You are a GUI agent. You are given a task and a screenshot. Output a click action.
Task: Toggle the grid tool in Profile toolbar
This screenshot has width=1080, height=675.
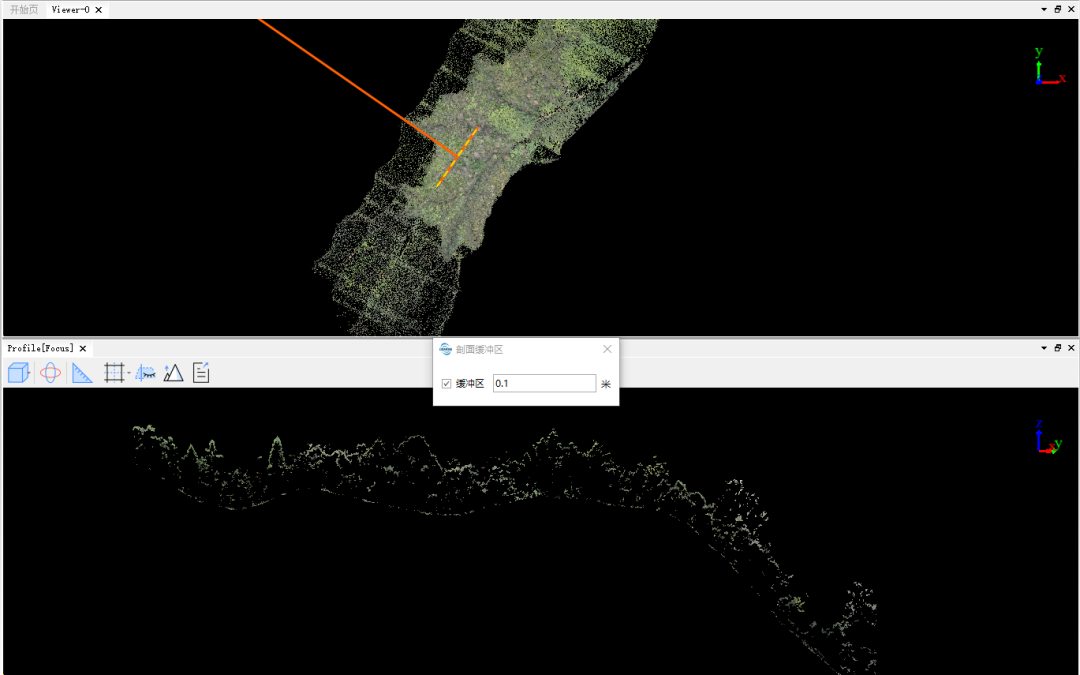tap(114, 373)
